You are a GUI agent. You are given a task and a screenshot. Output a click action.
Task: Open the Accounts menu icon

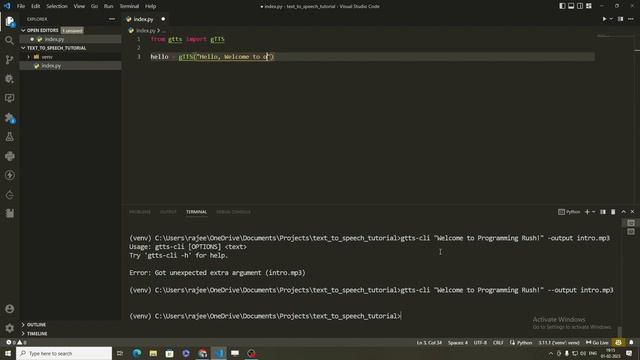(9, 309)
